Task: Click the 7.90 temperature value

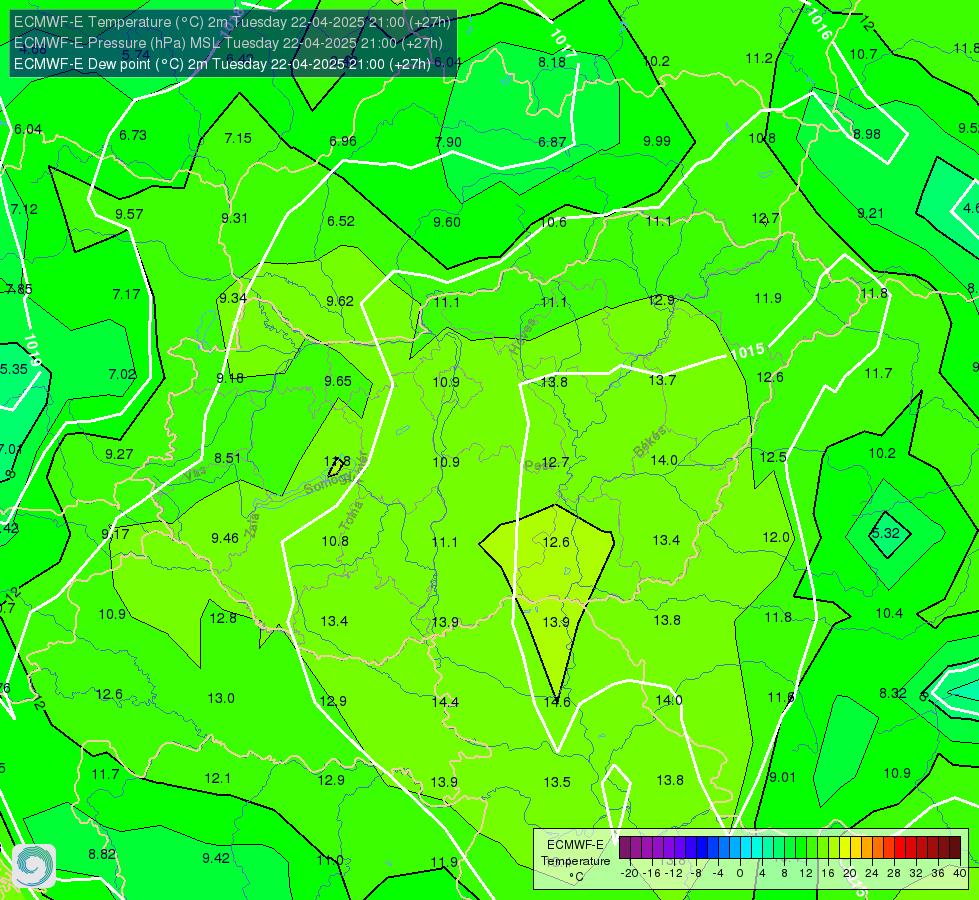Action: 448,142
